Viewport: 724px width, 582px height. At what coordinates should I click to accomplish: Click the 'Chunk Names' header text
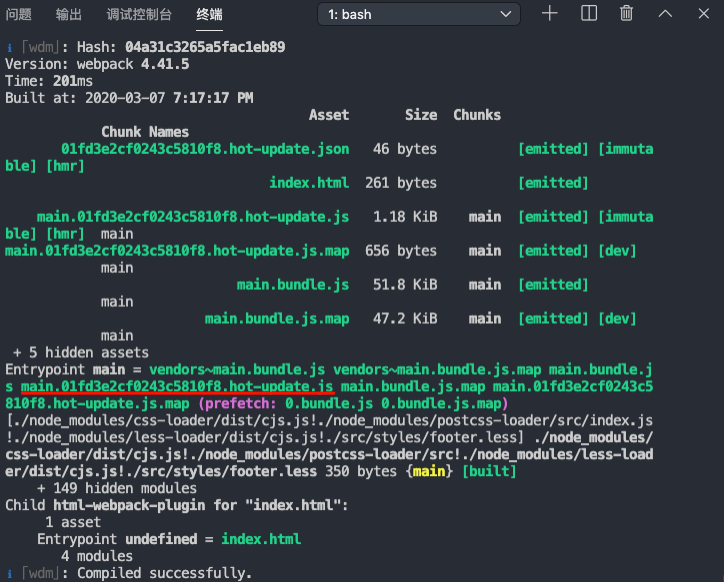coord(145,132)
